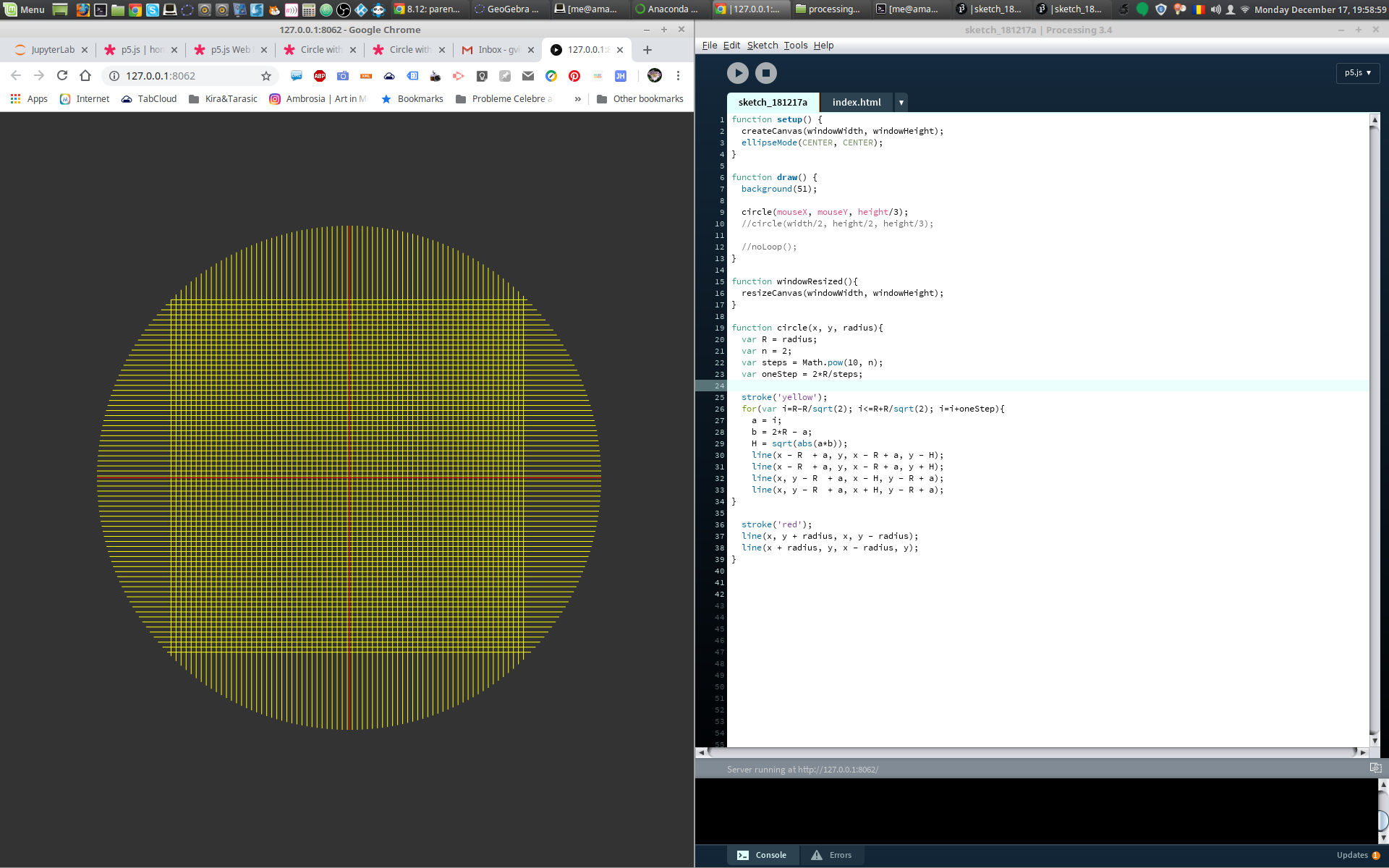The width and height of the screenshot is (1389, 868).
Task: Switch to the p5.js Web Editor tab
Action: coord(230,50)
